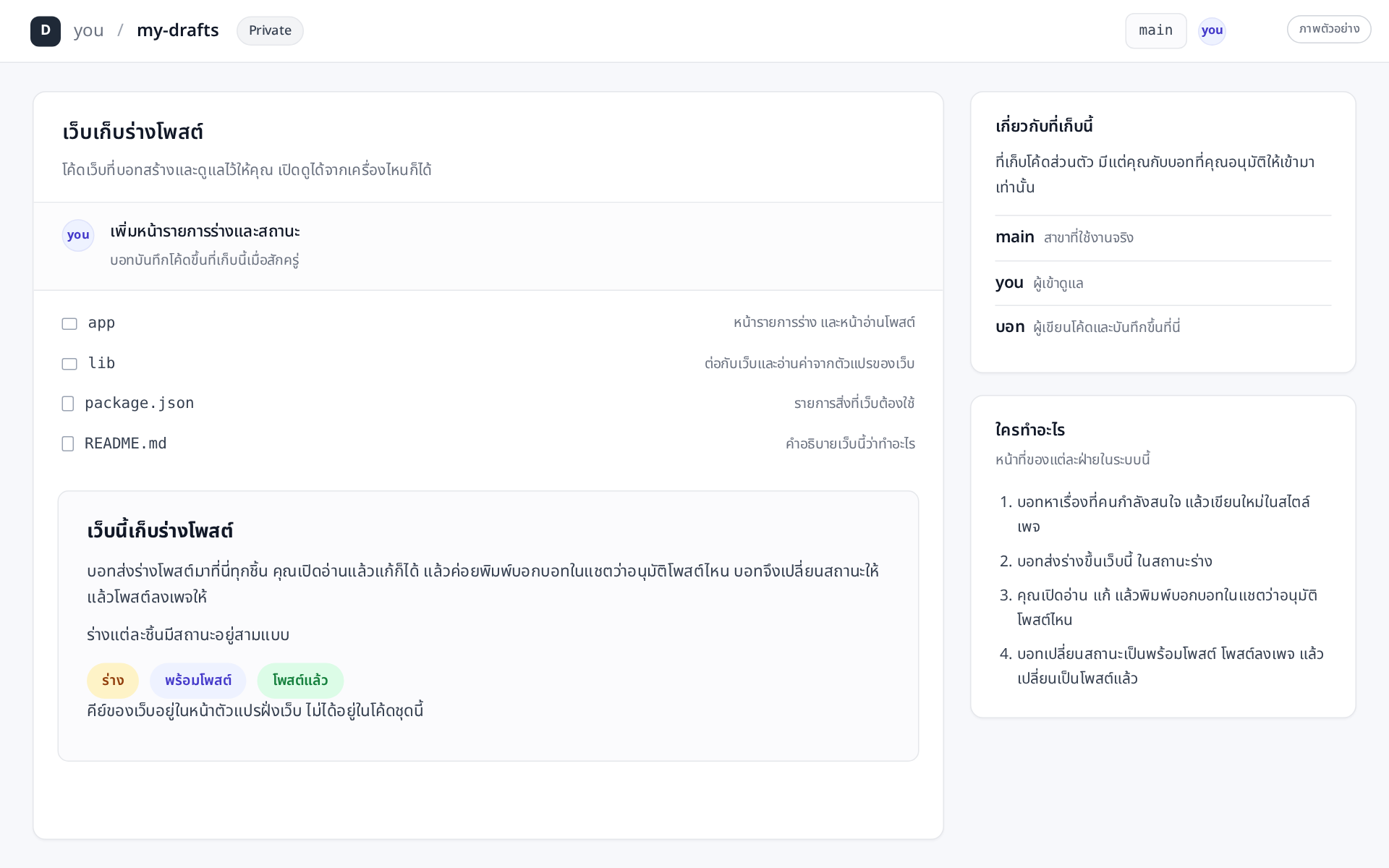Click the บอท contributor row

1163,327
